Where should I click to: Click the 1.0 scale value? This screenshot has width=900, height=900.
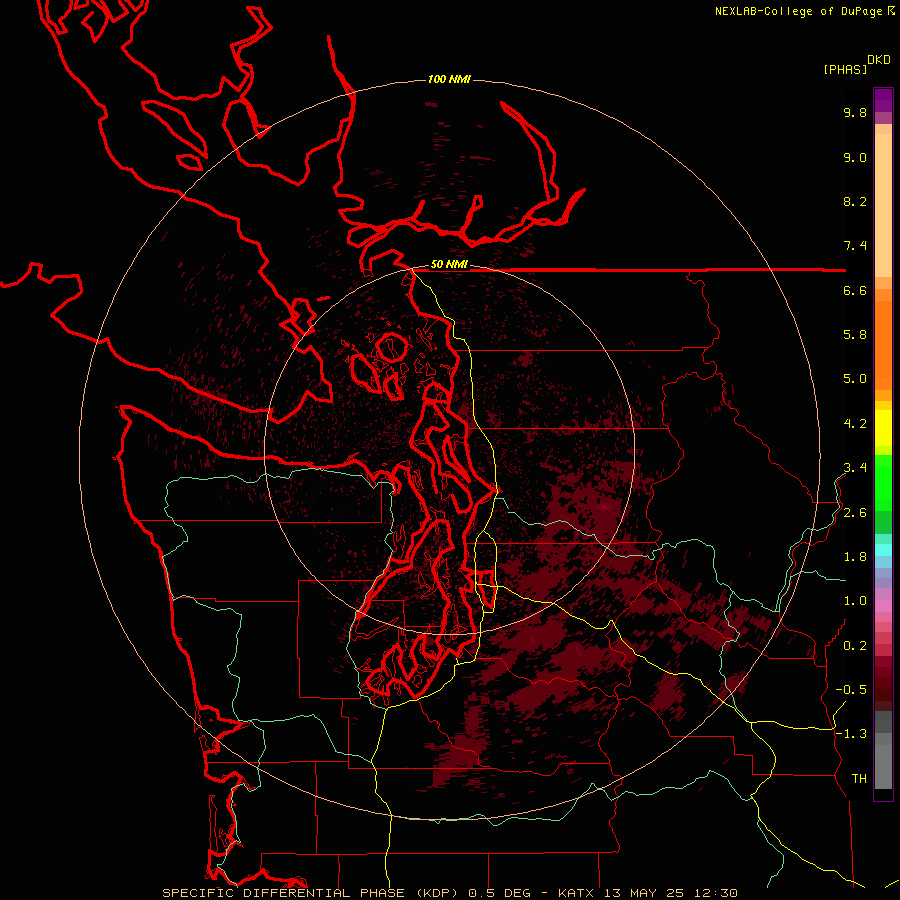pos(855,601)
